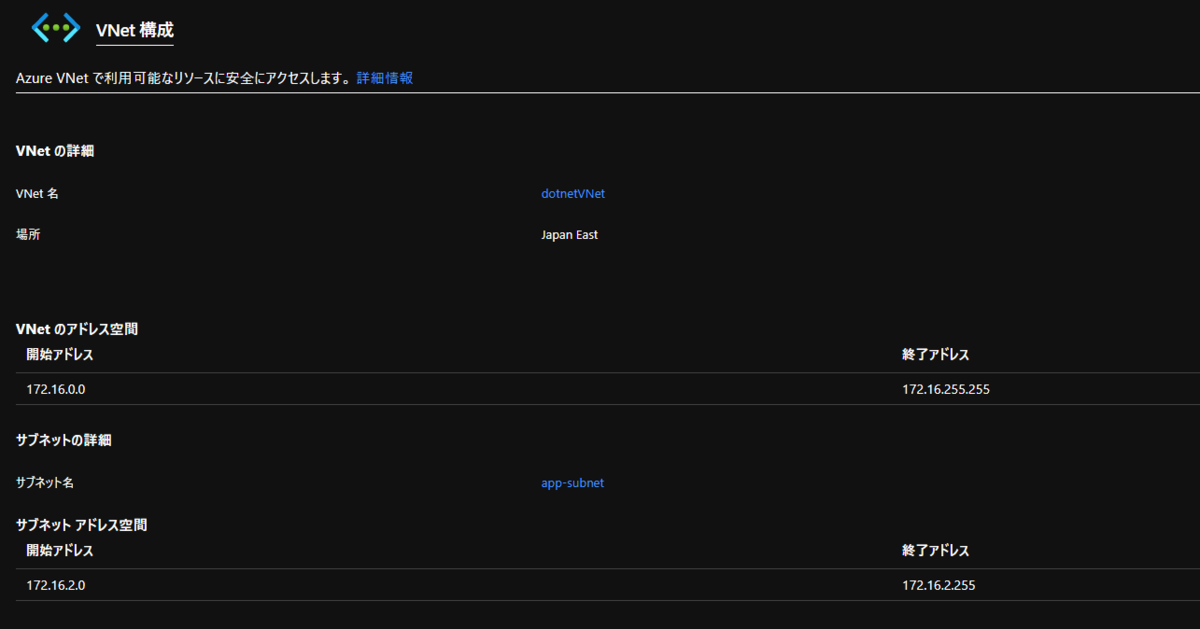
Task: Click the VNet 構成 page title
Action: coord(135,30)
